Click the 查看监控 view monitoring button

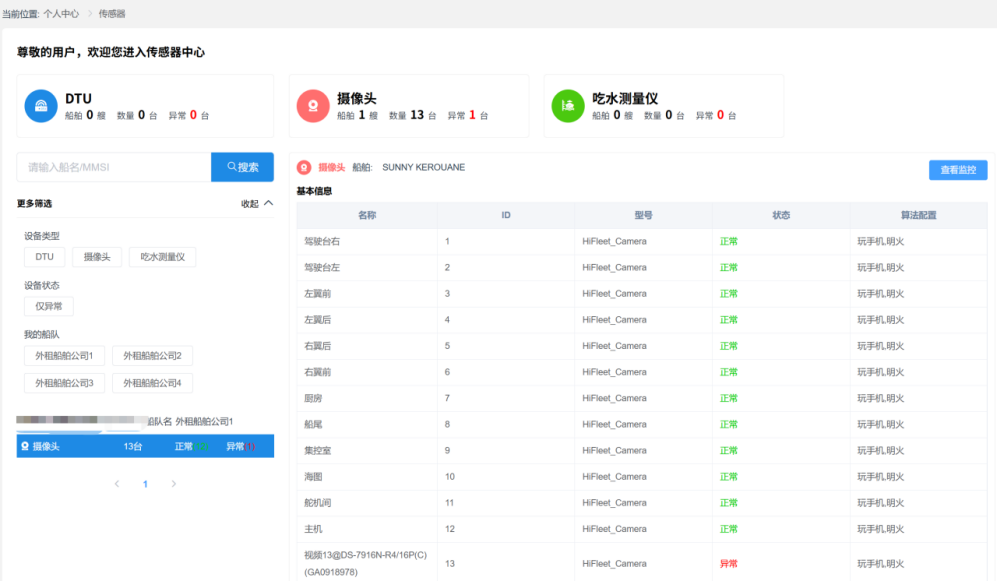click(x=957, y=170)
